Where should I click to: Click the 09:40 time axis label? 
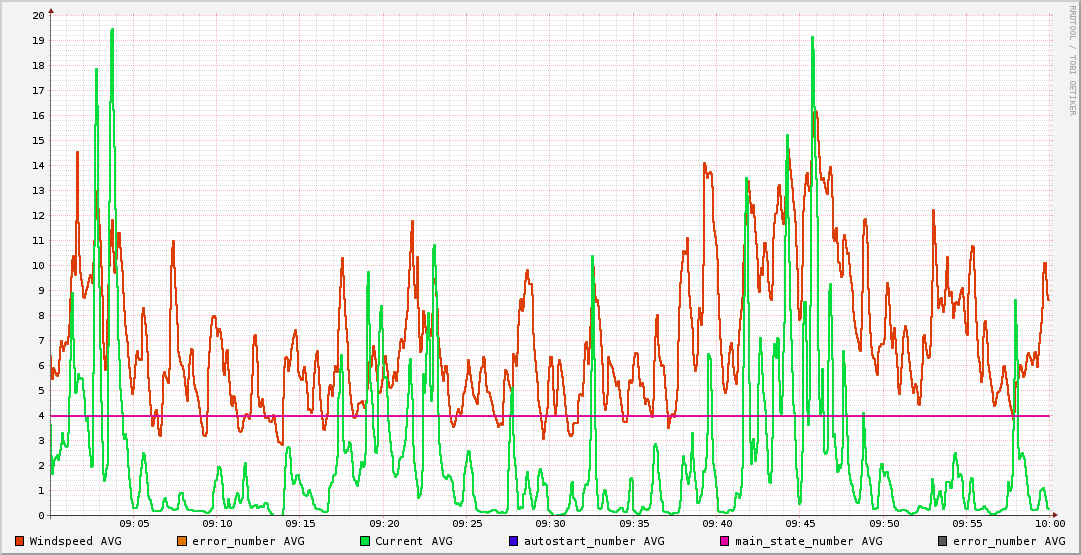(716, 525)
